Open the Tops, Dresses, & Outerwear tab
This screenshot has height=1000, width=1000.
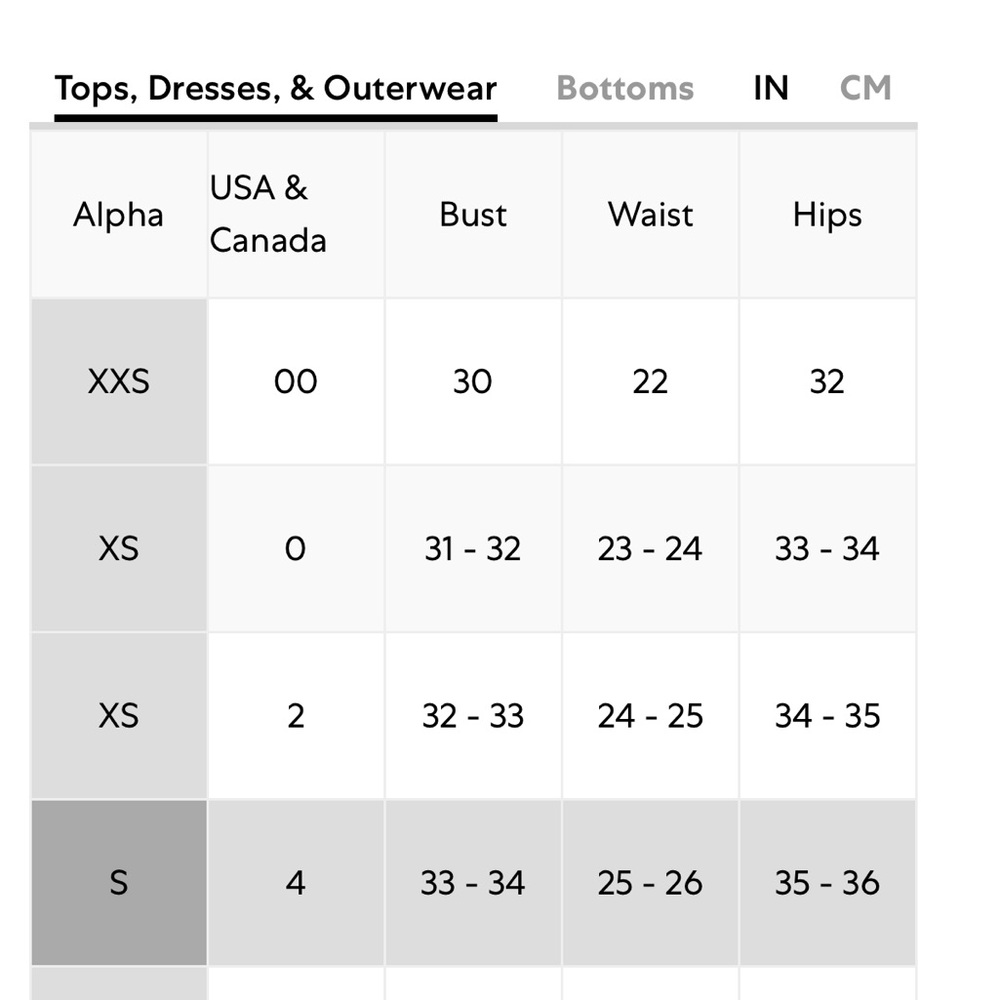click(275, 88)
